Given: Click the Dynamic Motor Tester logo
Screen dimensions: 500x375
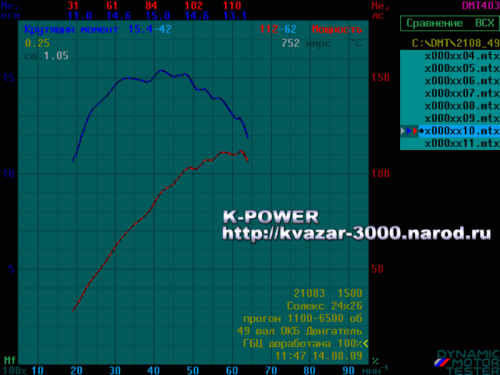Looking at the screenshot, I should pos(467,362).
